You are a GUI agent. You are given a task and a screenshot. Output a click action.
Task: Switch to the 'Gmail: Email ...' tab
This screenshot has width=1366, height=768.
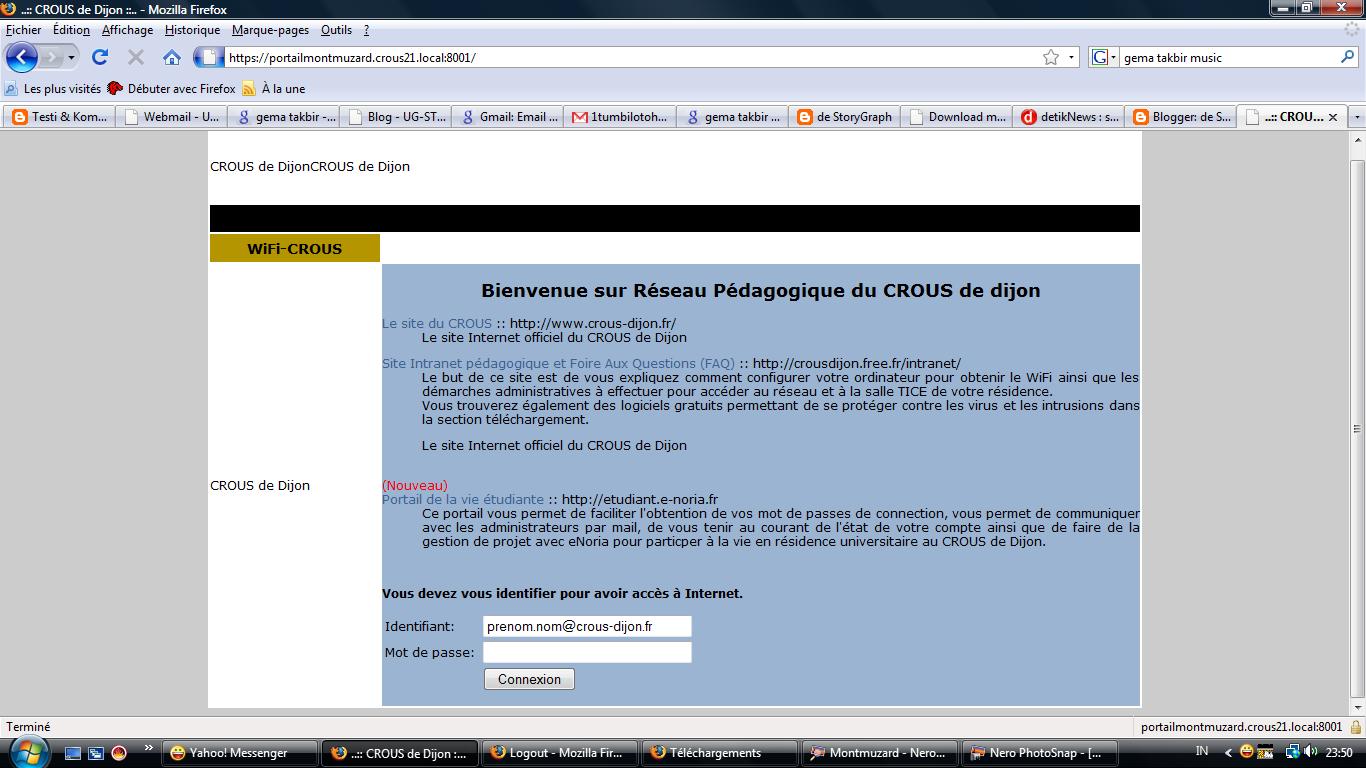point(507,117)
